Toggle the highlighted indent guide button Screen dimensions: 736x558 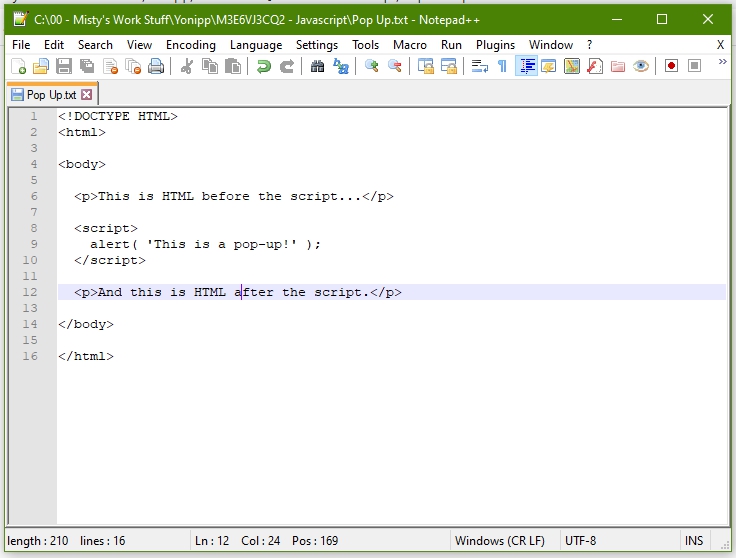click(526, 66)
